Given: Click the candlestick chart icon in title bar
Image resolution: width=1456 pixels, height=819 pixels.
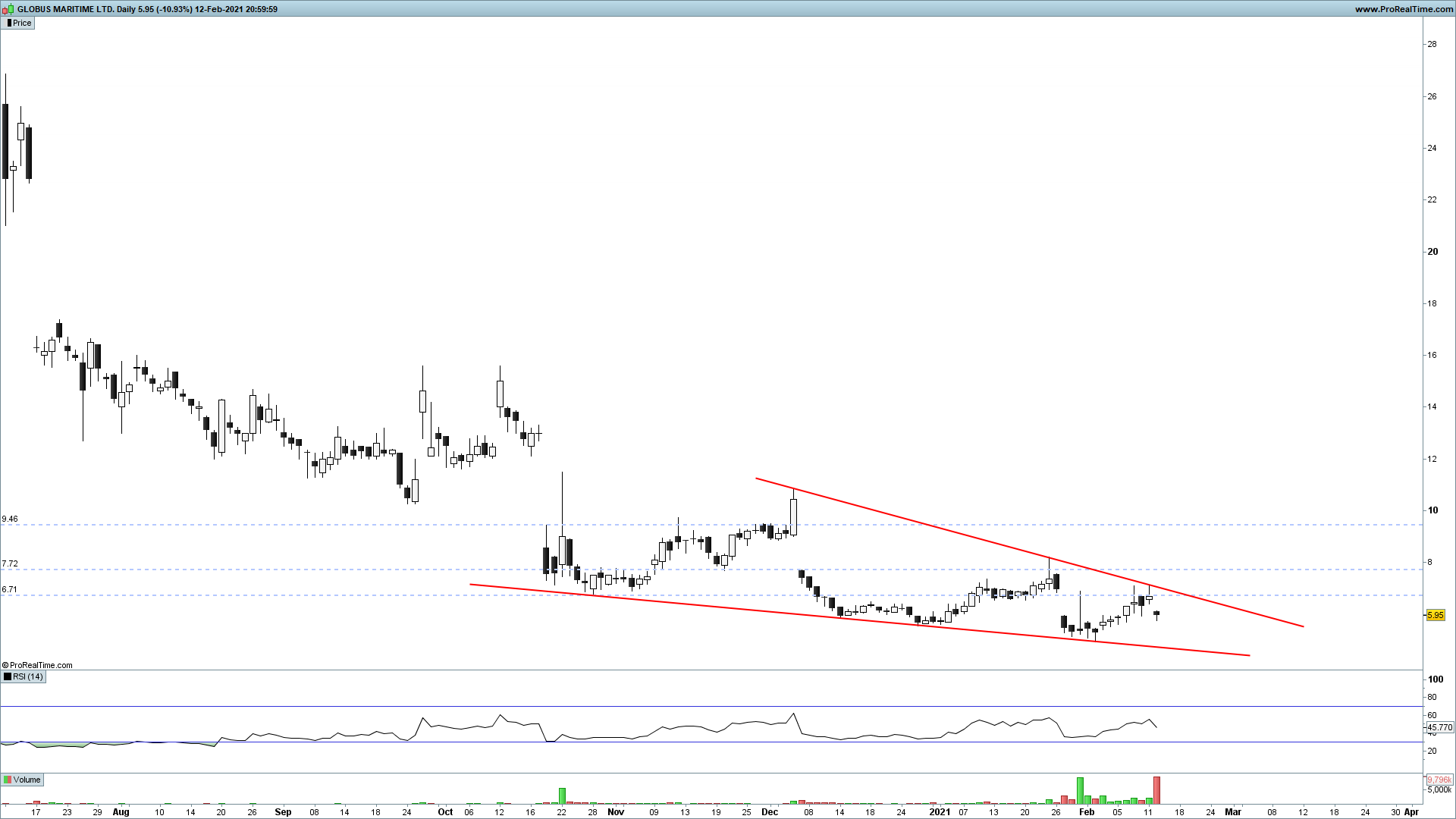Looking at the screenshot, I should coord(8,9).
